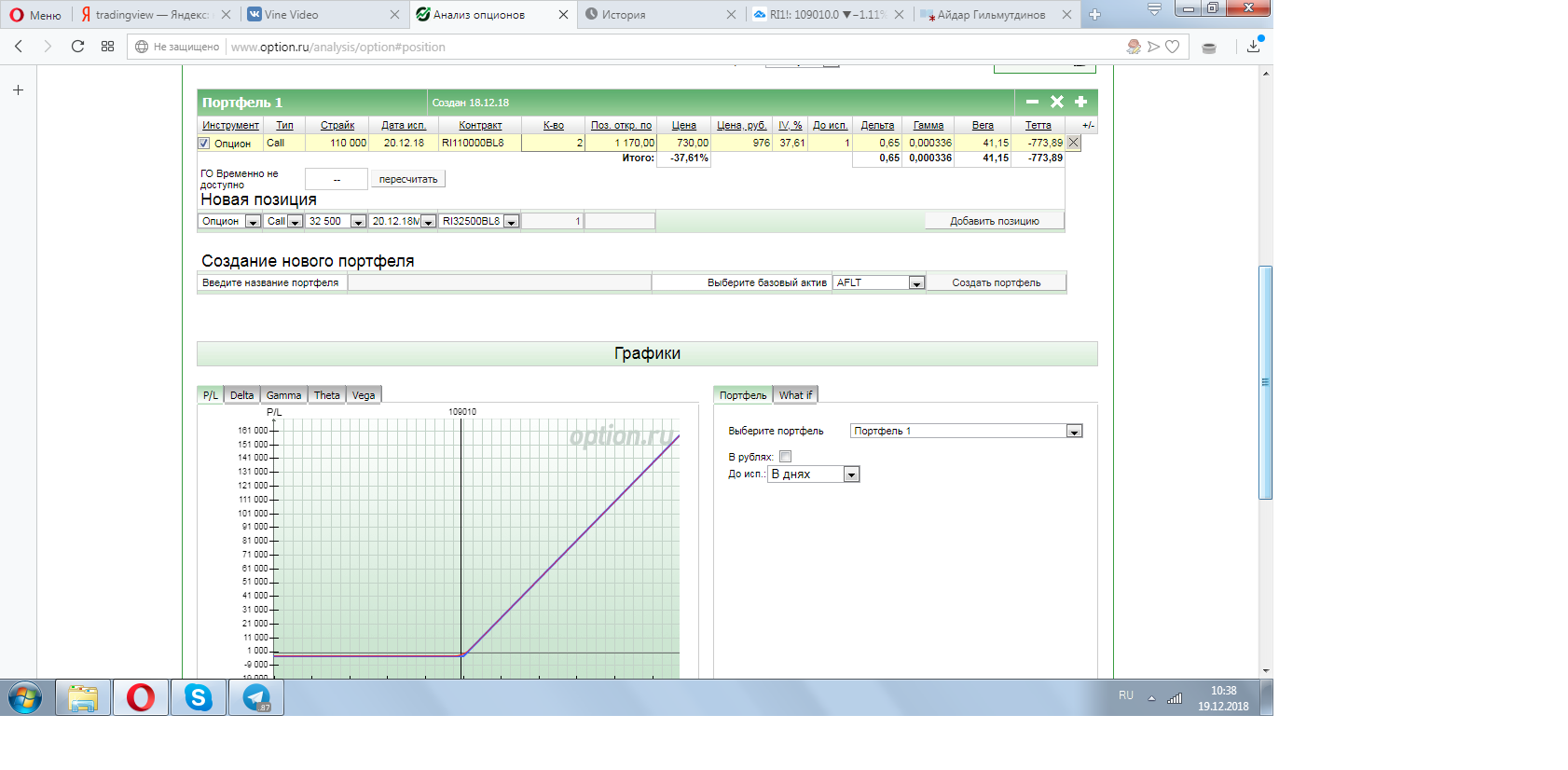Open File Explorer from the taskbar
This screenshot has width=1568, height=770.
83,697
